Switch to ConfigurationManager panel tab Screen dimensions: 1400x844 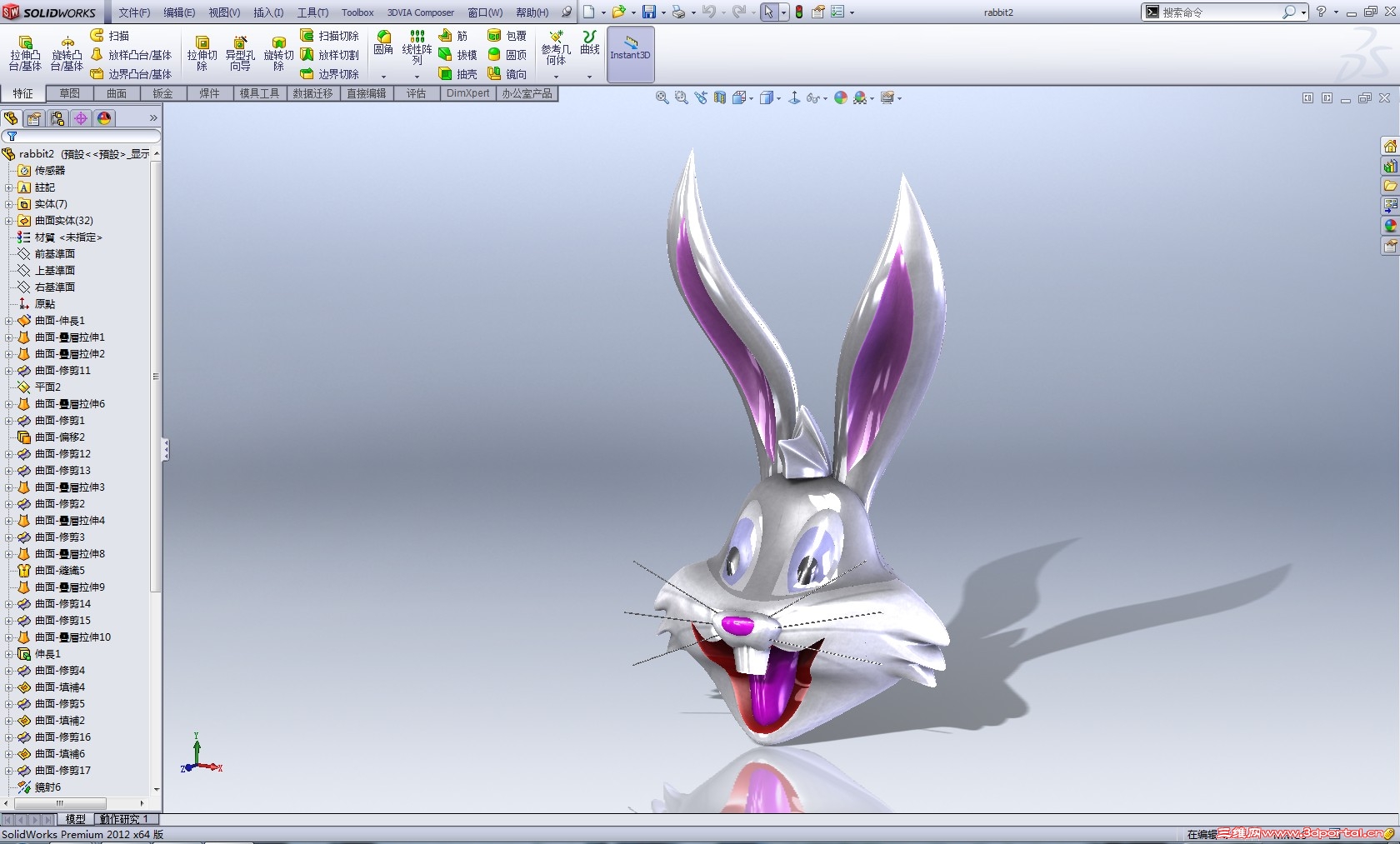(57, 118)
